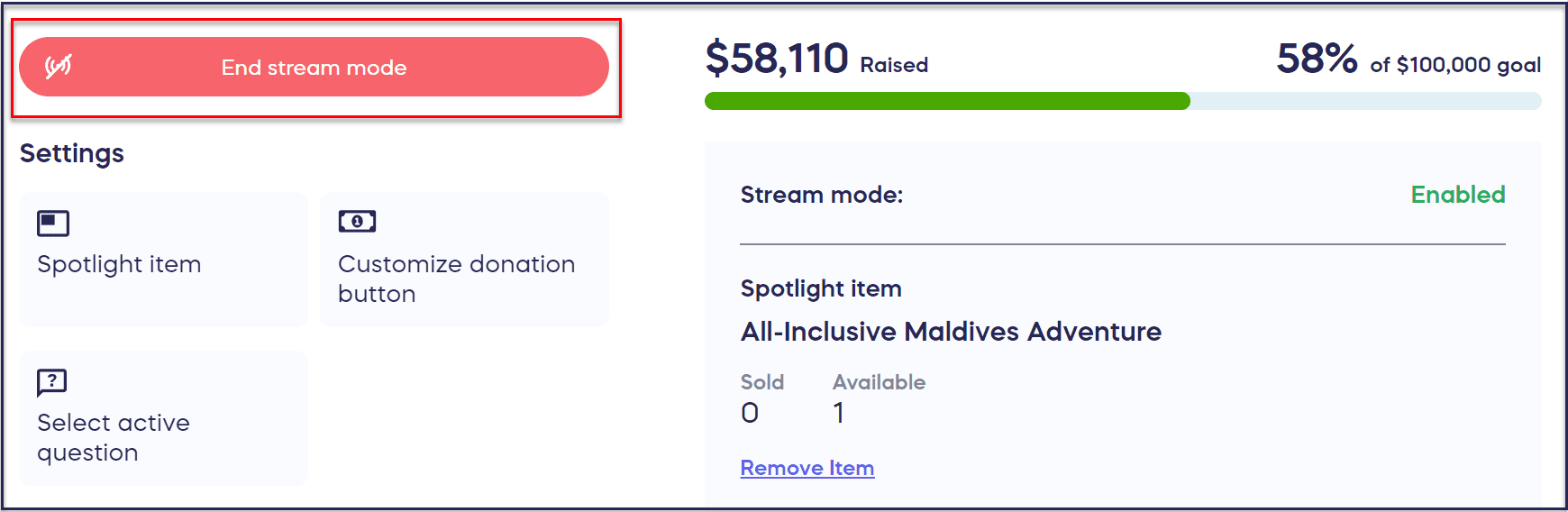Click the End stream mode button
Image resolution: width=1568 pixels, height=512 pixels.
[314, 68]
